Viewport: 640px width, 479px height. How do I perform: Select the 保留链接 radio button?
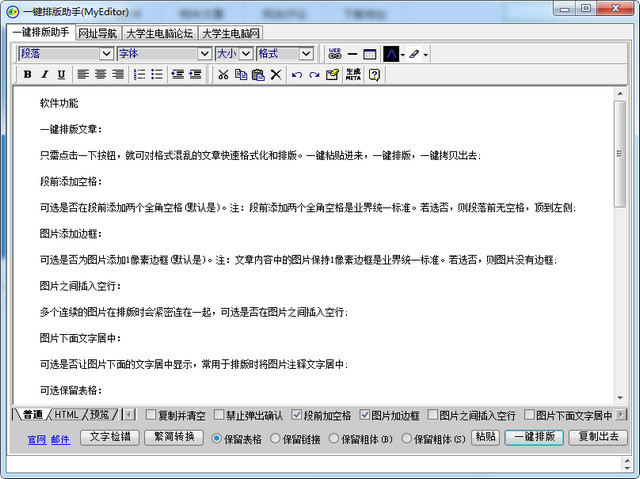pyautogui.click(x=275, y=439)
